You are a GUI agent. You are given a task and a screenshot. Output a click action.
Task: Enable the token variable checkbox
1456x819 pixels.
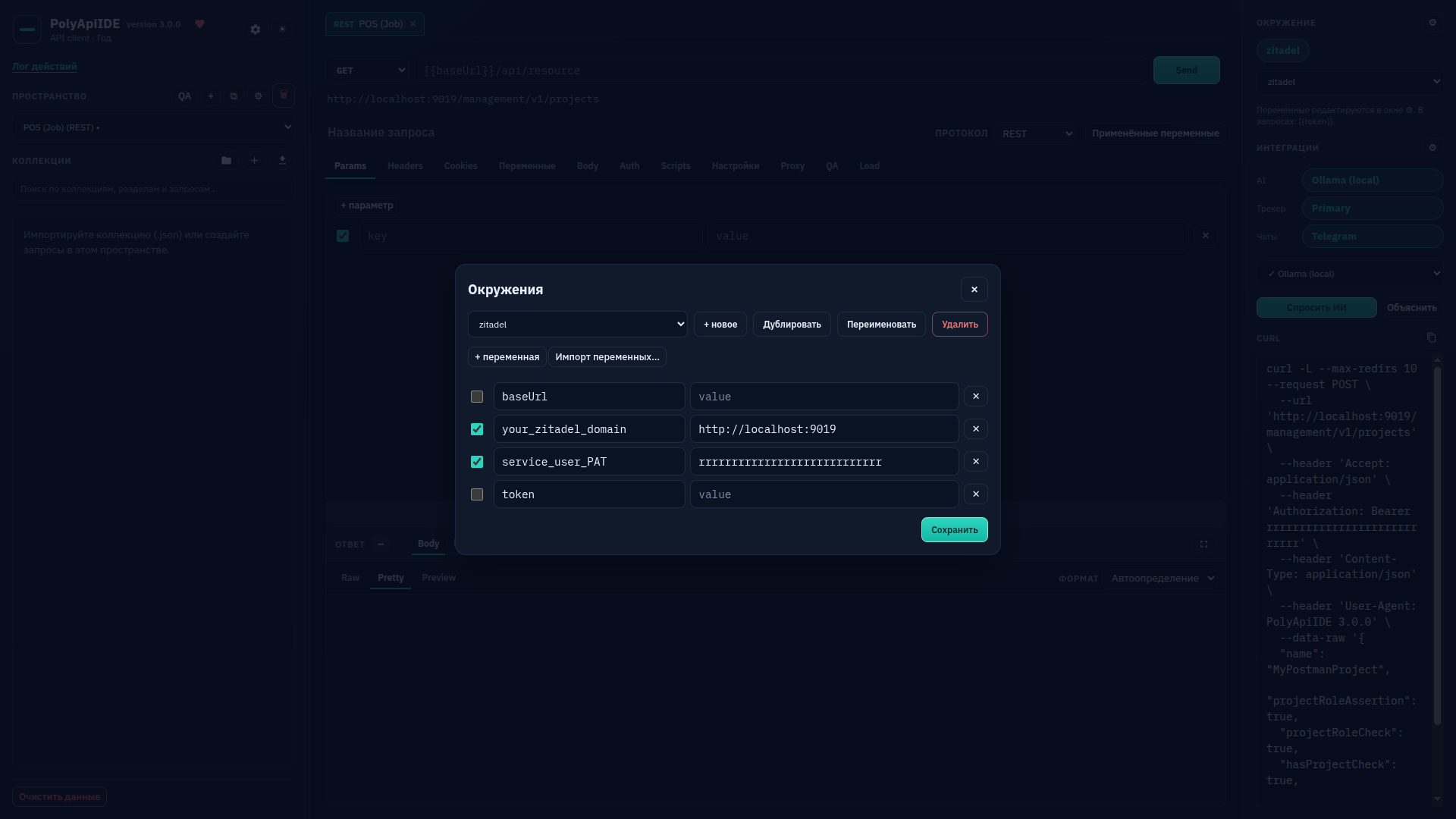click(477, 494)
